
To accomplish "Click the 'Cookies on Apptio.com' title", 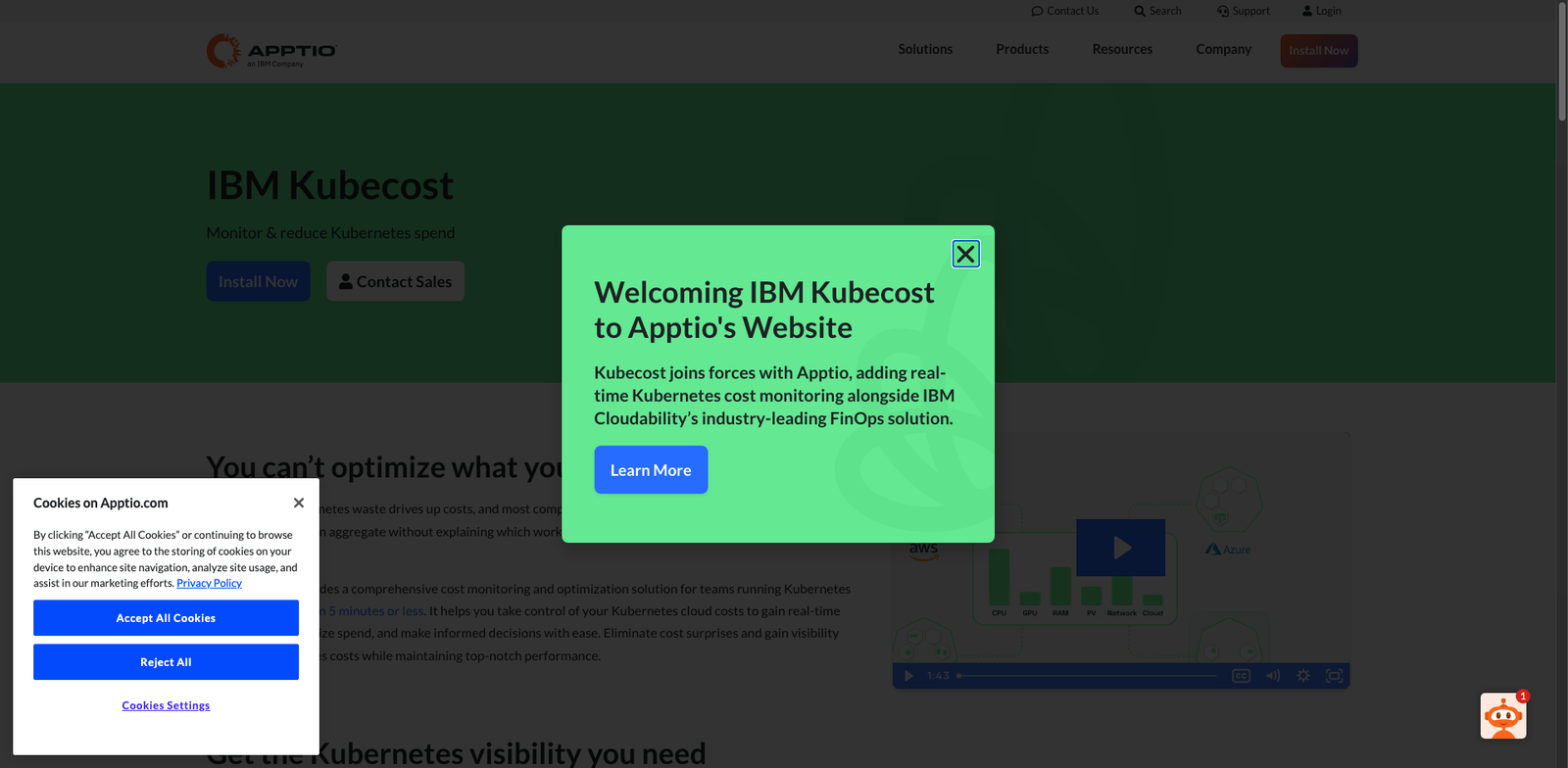I will (101, 503).
